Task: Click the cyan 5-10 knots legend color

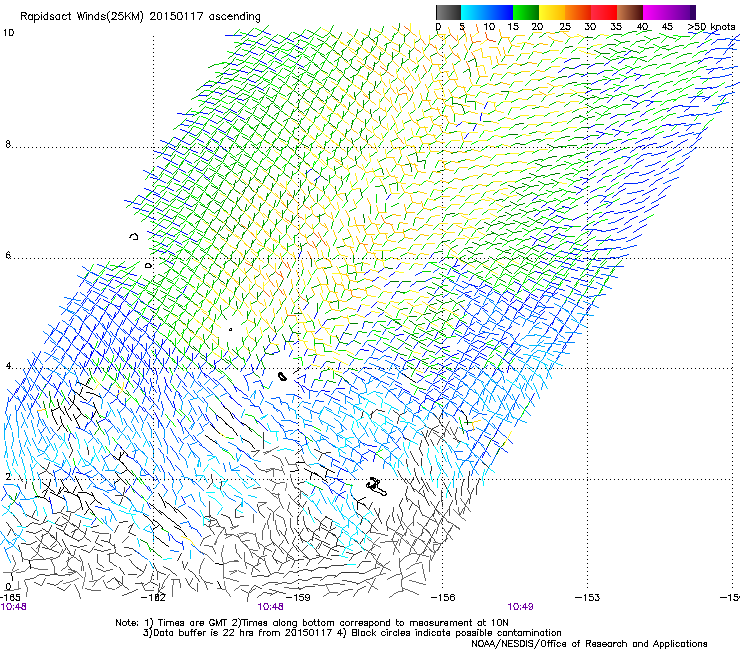Action: (474, 12)
